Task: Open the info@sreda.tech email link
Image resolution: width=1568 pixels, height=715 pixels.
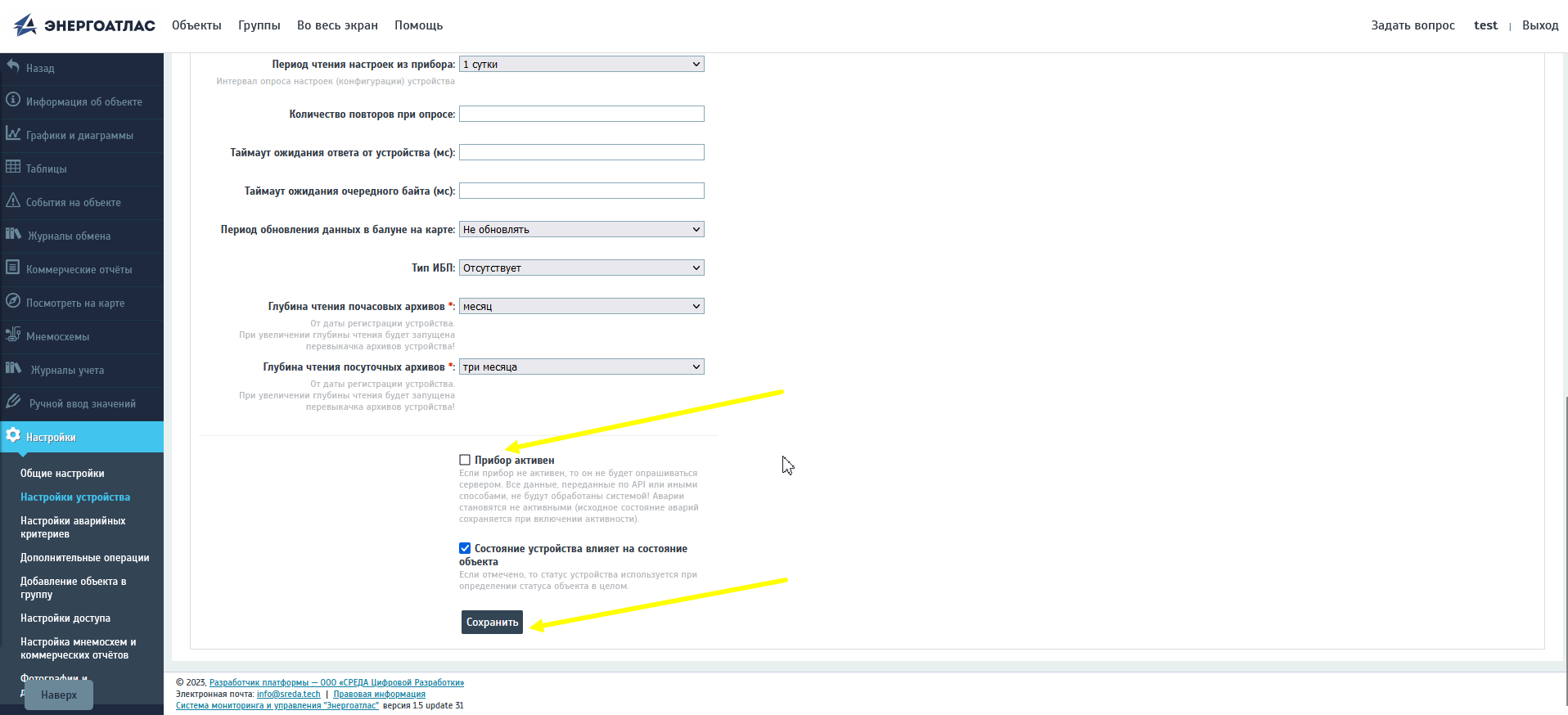Action: point(288,694)
